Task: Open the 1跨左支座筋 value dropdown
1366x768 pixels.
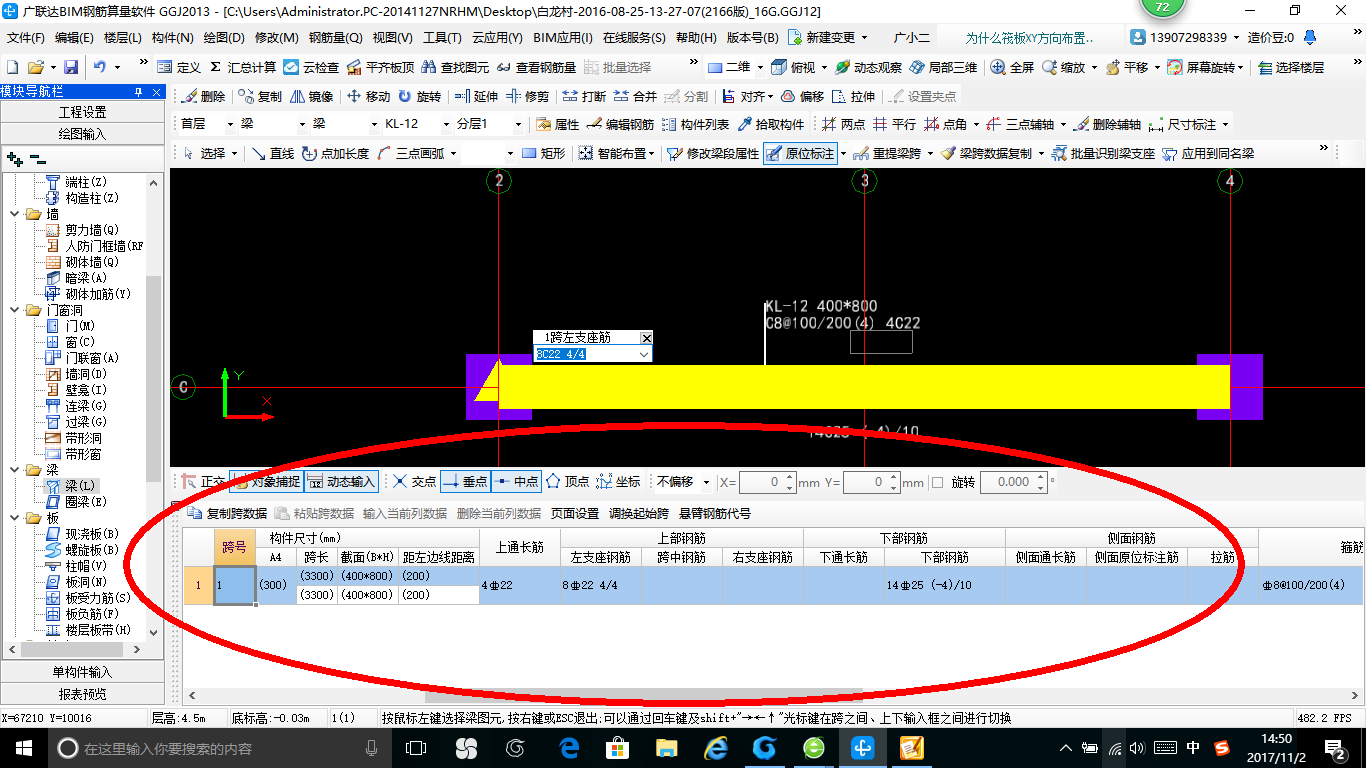Action: pyautogui.click(x=644, y=354)
